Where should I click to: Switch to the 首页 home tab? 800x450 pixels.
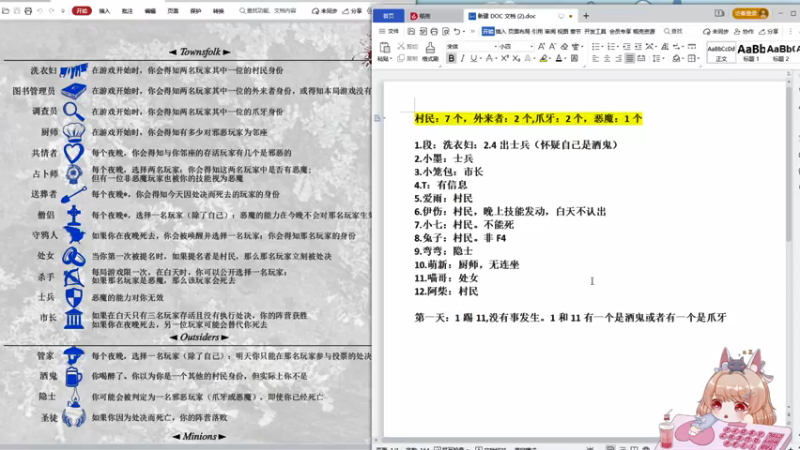(x=388, y=16)
